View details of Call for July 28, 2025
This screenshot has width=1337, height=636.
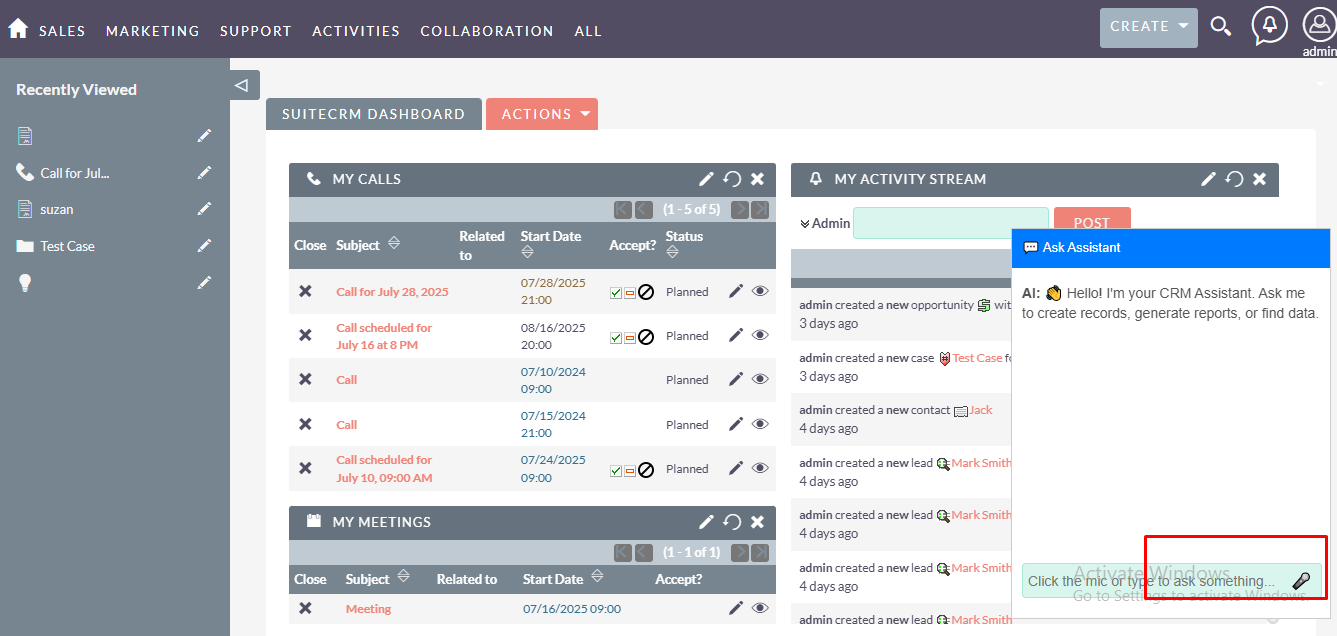[760, 292]
